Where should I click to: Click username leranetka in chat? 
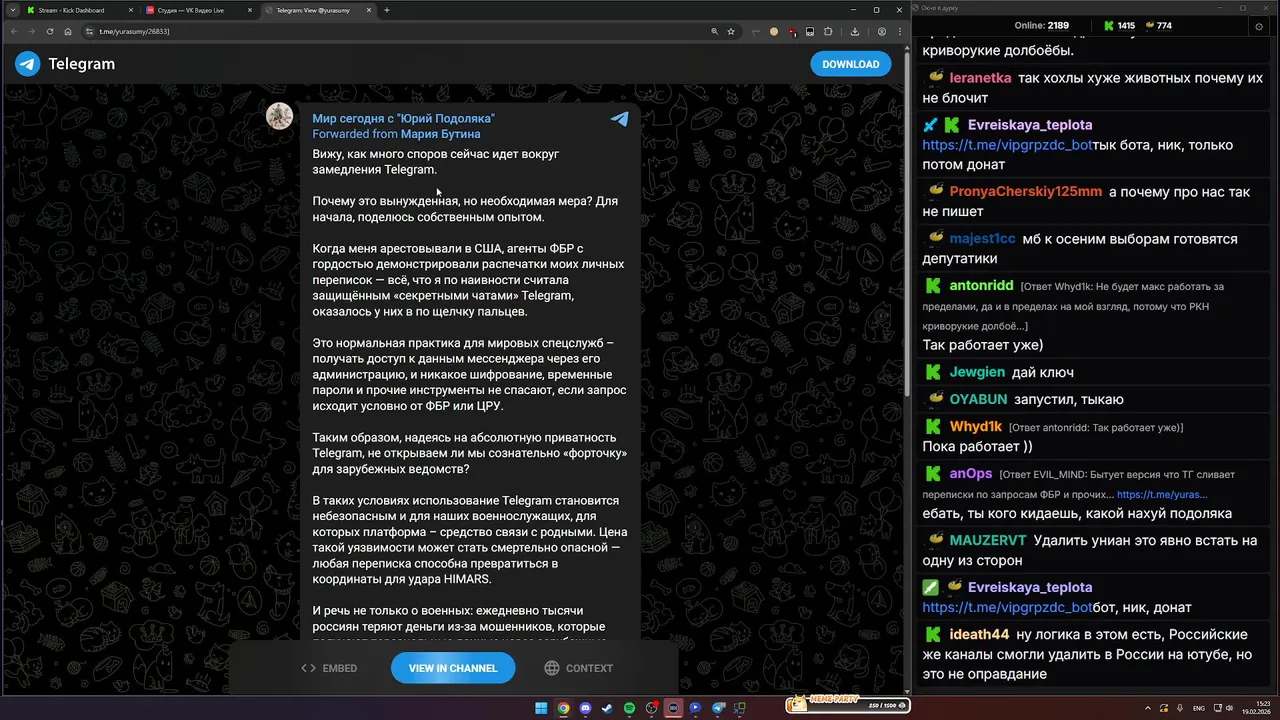pos(980,78)
